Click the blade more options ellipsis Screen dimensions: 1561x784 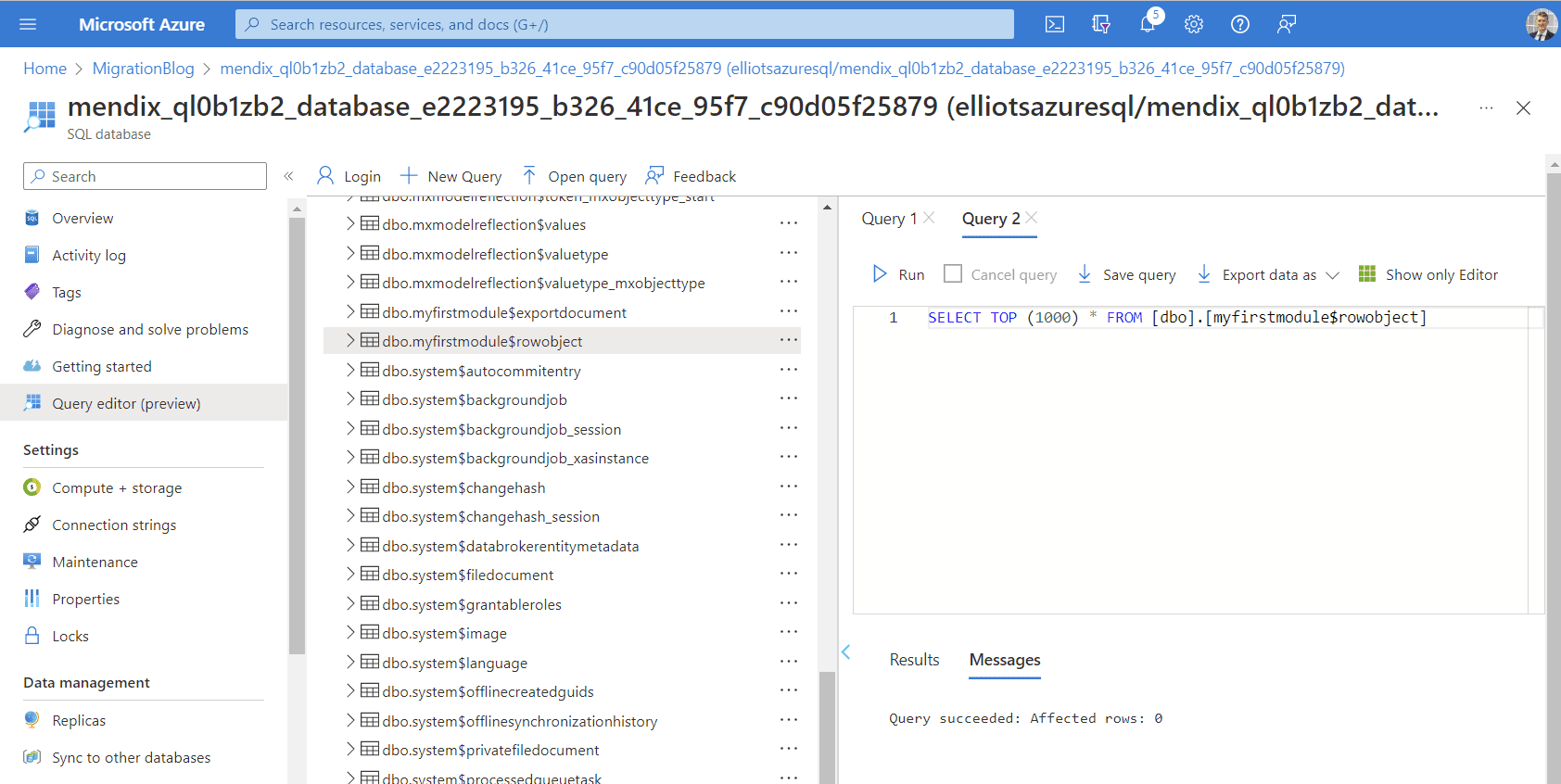[1486, 108]
